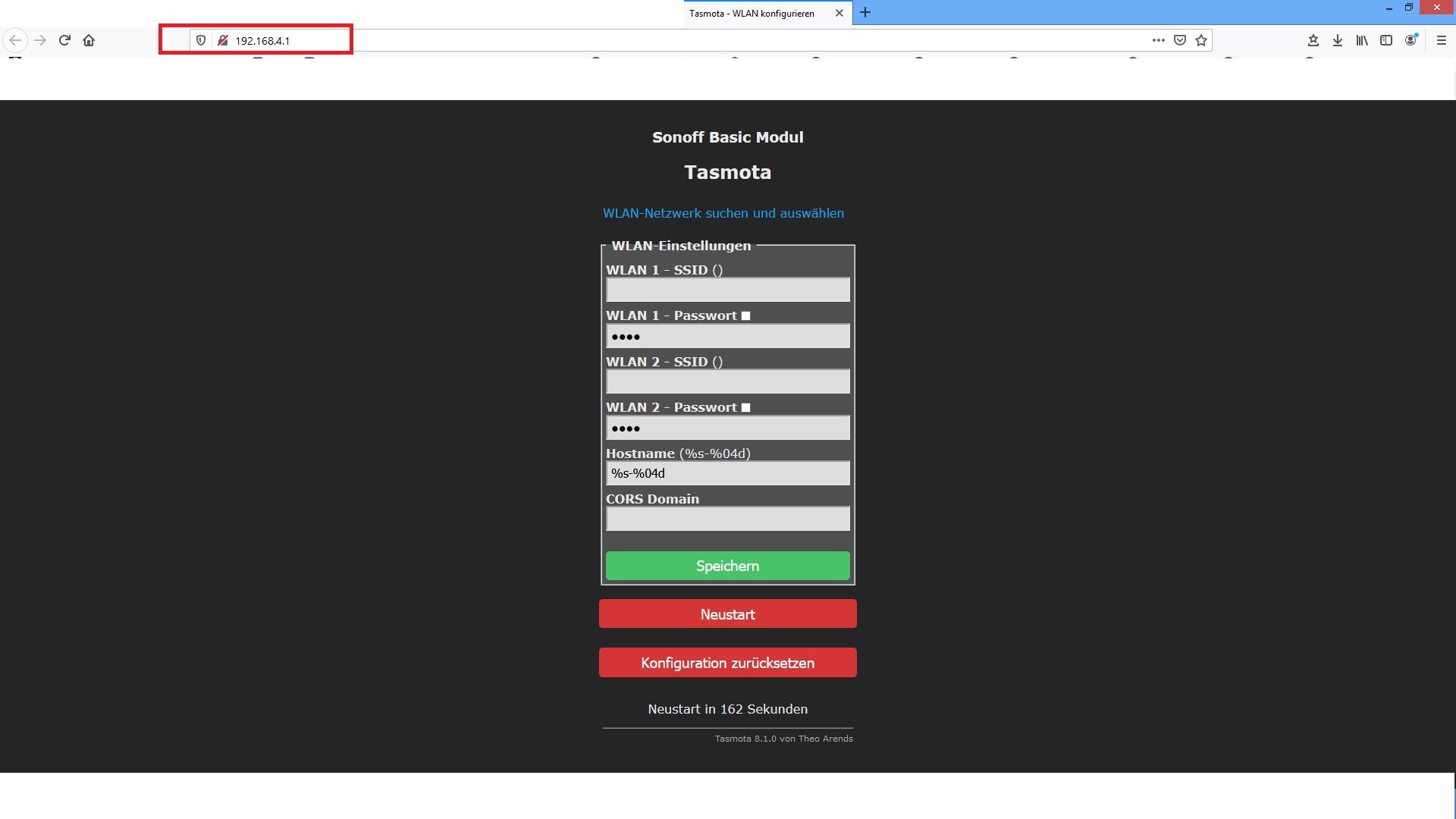Click the WLAN 1 SSID field
The image size is (1456, 819).
click(728, 290)
